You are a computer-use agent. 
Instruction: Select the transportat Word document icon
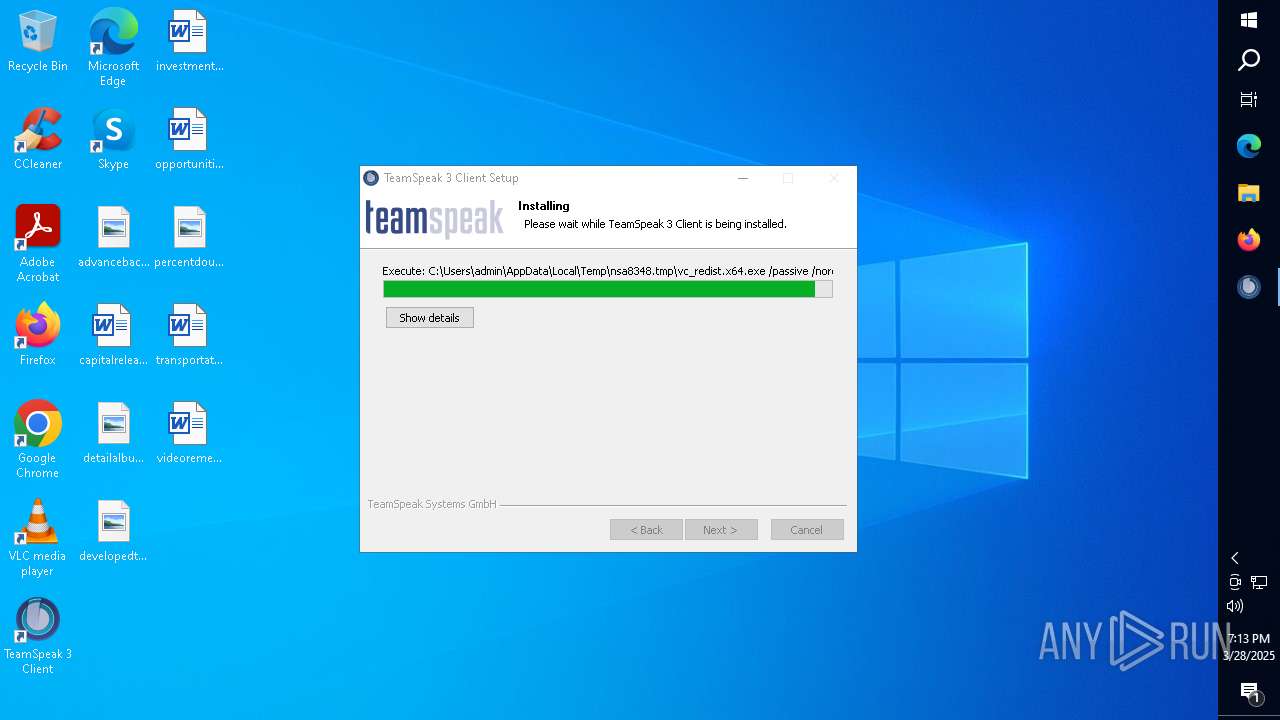[x=189, y=335]
